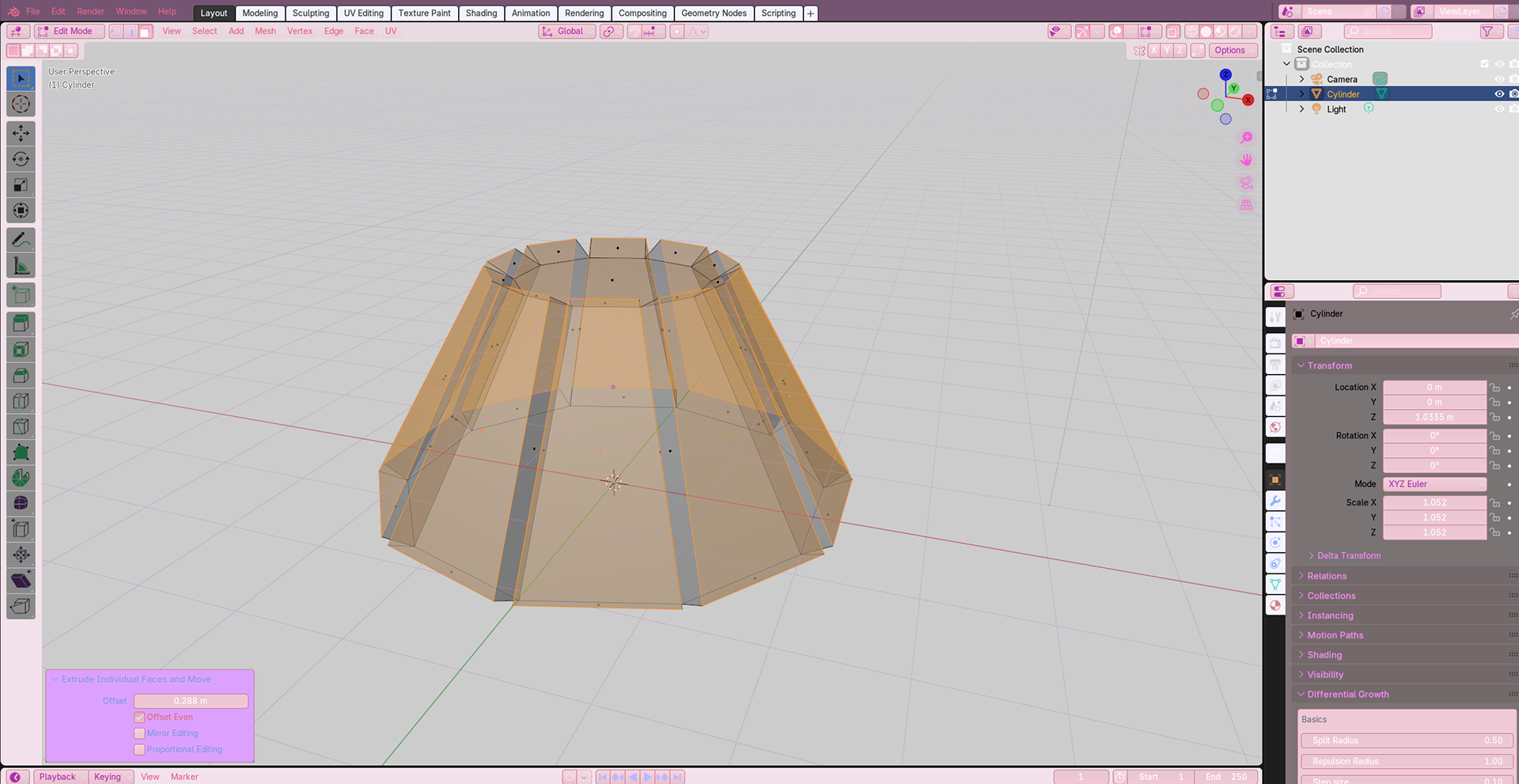Toggle X-axis mesh mirror button
Screen dimensions: 1519x784
tap(1153, 50)
